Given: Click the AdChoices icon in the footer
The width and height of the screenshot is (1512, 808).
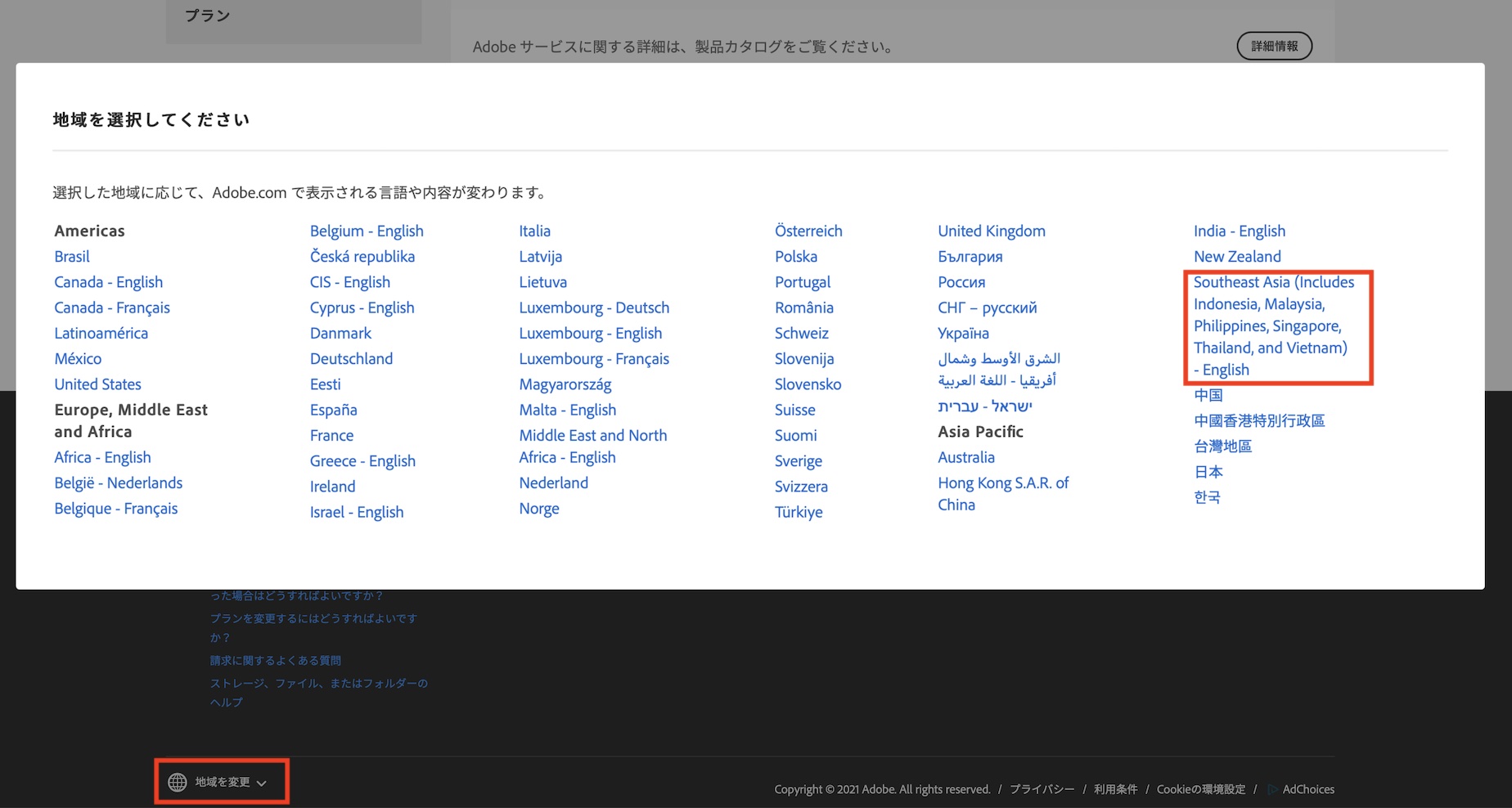Looking at the screenshot, I should tap(1272, 789).
